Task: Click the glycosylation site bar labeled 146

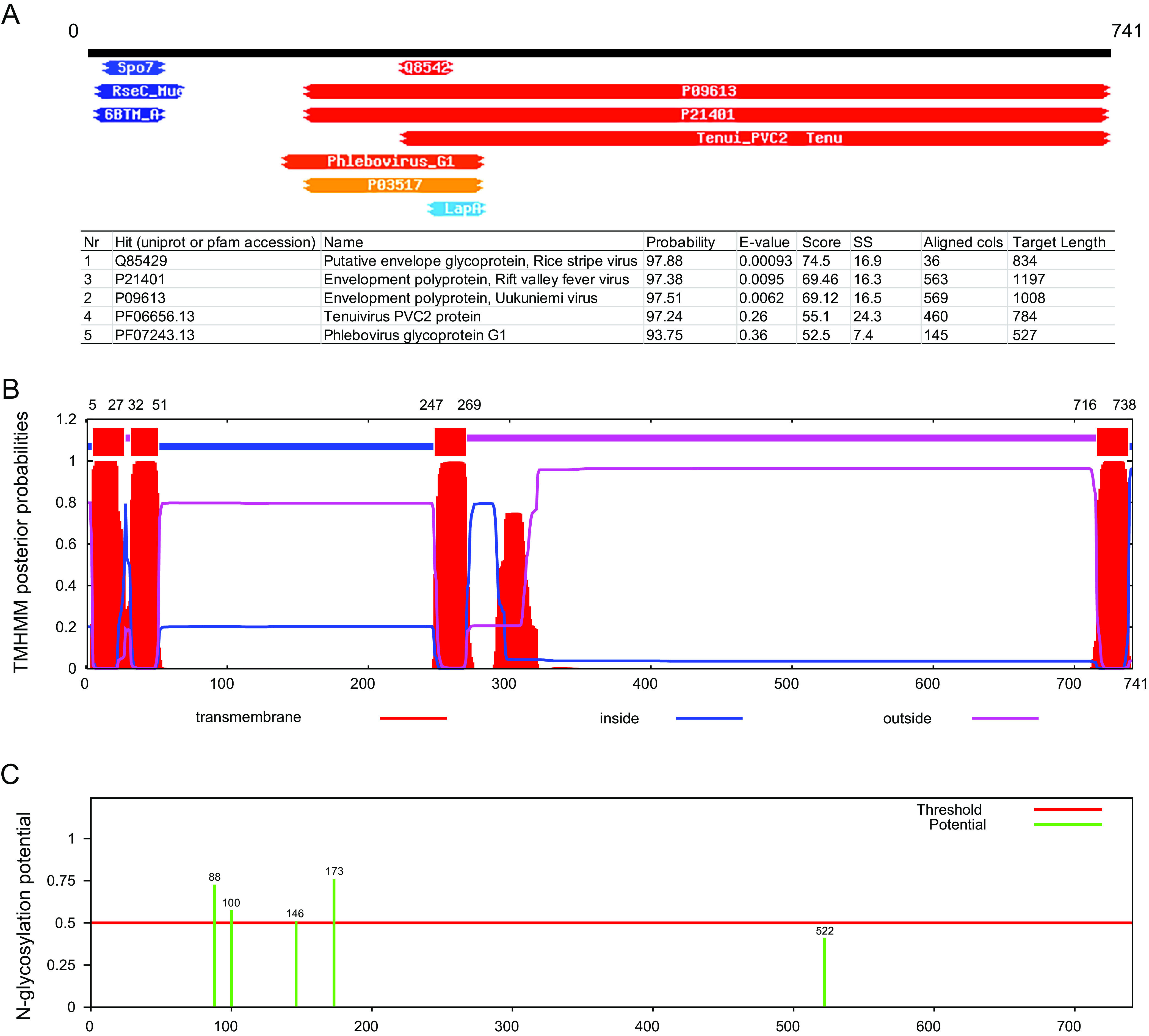Action: (296, 964)
